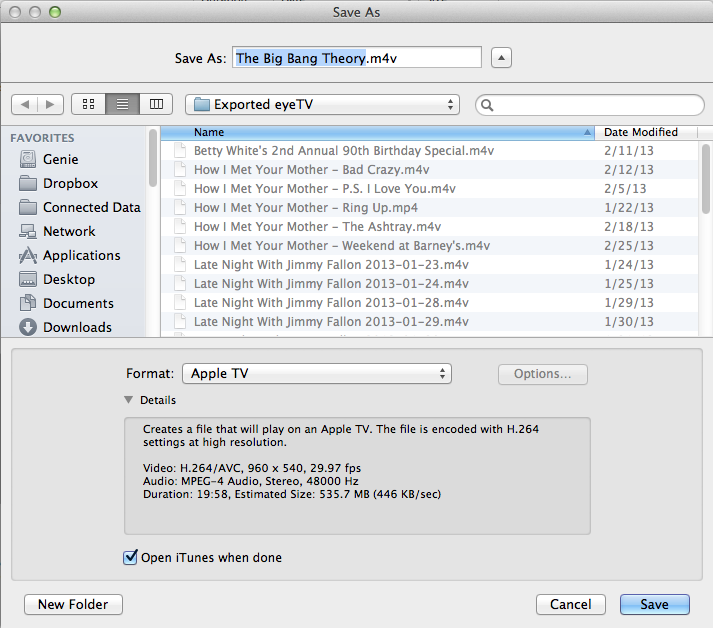Screen dimensions: 713x628
Task: Switch to list view mode
Action: coord(122,104)
